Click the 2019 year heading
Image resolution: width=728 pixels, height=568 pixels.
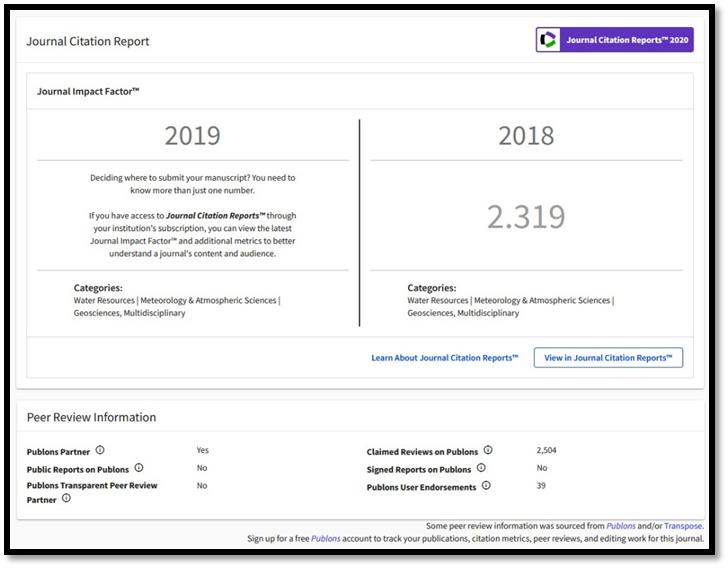pyautogui.click(x=192, y=136)
